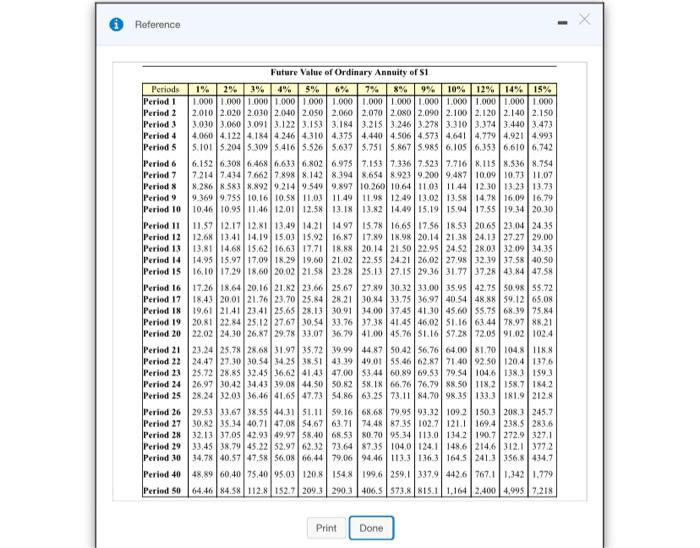
Task: Click value 434.7 in Period 30 row
Action: 542,457
